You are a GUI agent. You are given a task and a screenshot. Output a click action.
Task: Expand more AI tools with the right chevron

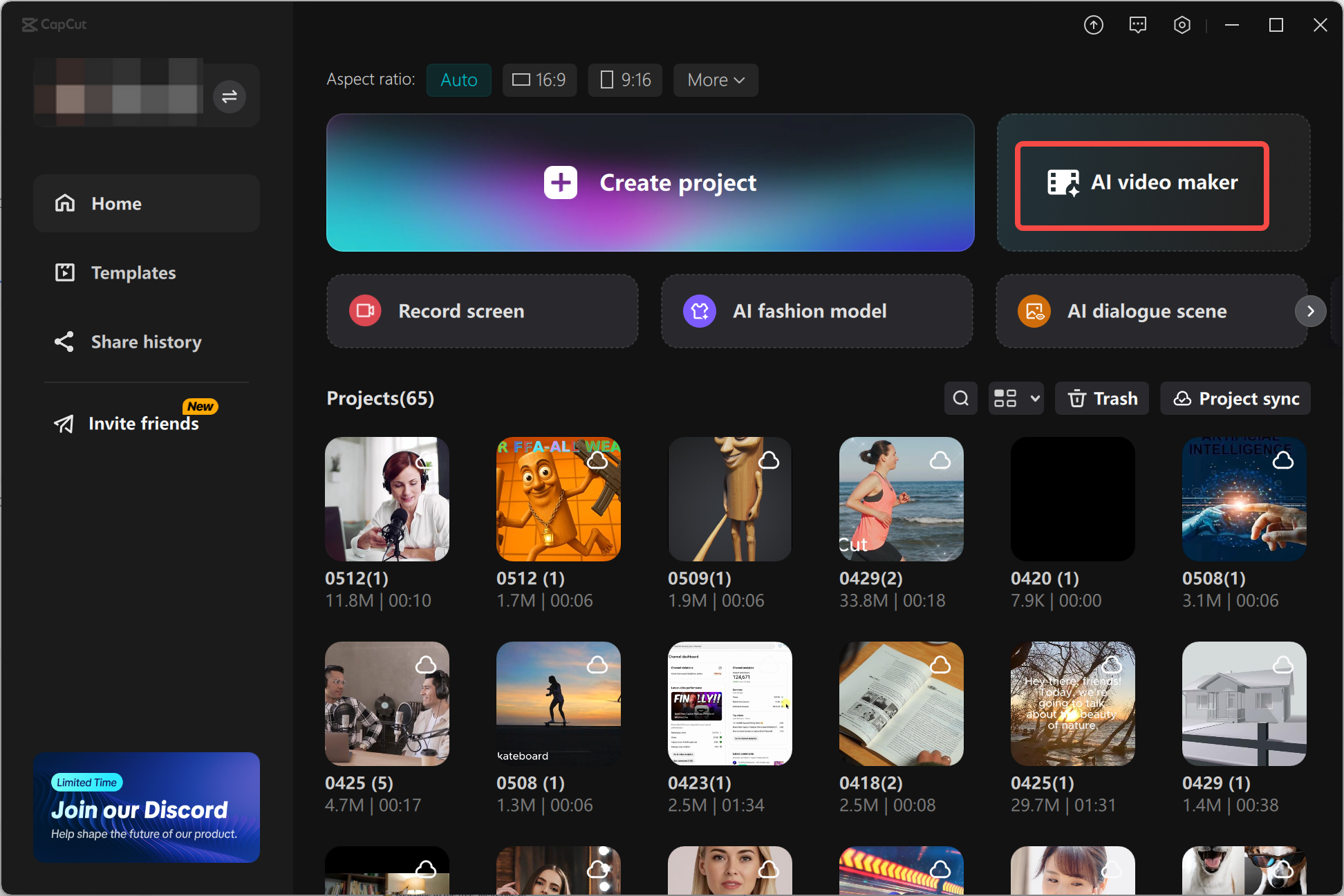1310,310
